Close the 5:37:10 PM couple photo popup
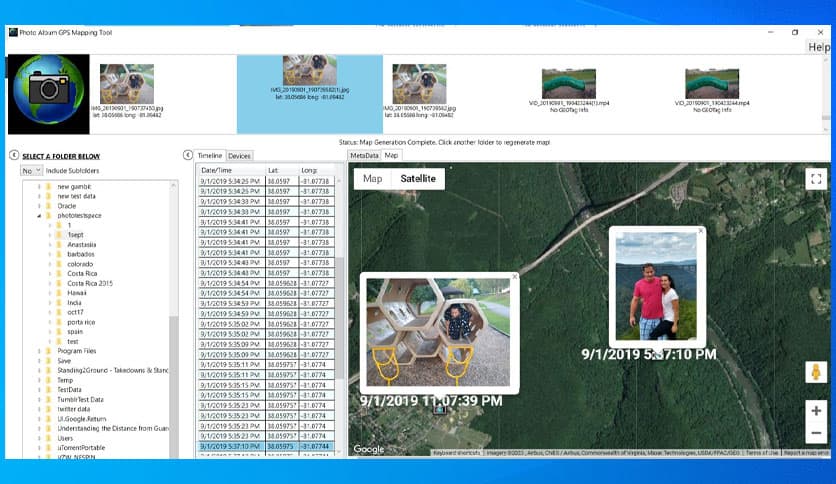The width and height of the screenshot is (836, 484). [x=701, y=231]
